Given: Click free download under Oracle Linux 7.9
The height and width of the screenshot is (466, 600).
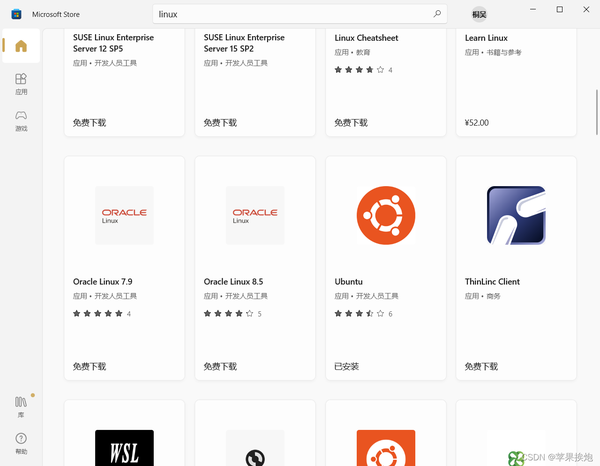Looking at the screenshot, I should click(90, 367).
